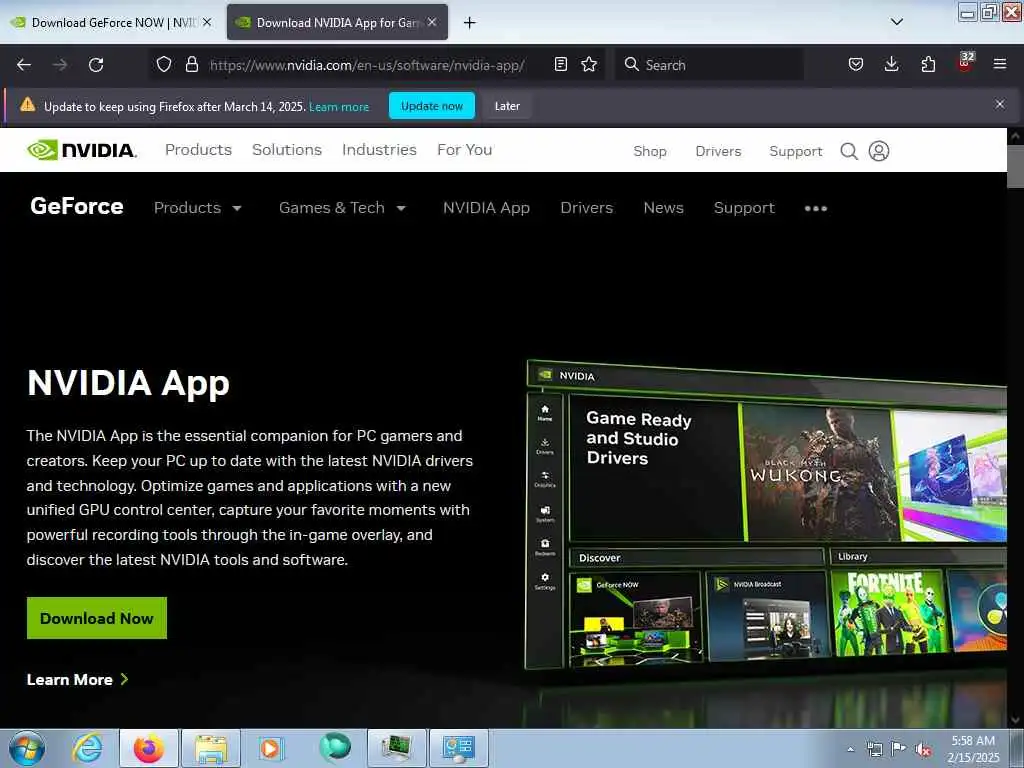Open the NVIDIA account profile icon

[x=878, y=151]
